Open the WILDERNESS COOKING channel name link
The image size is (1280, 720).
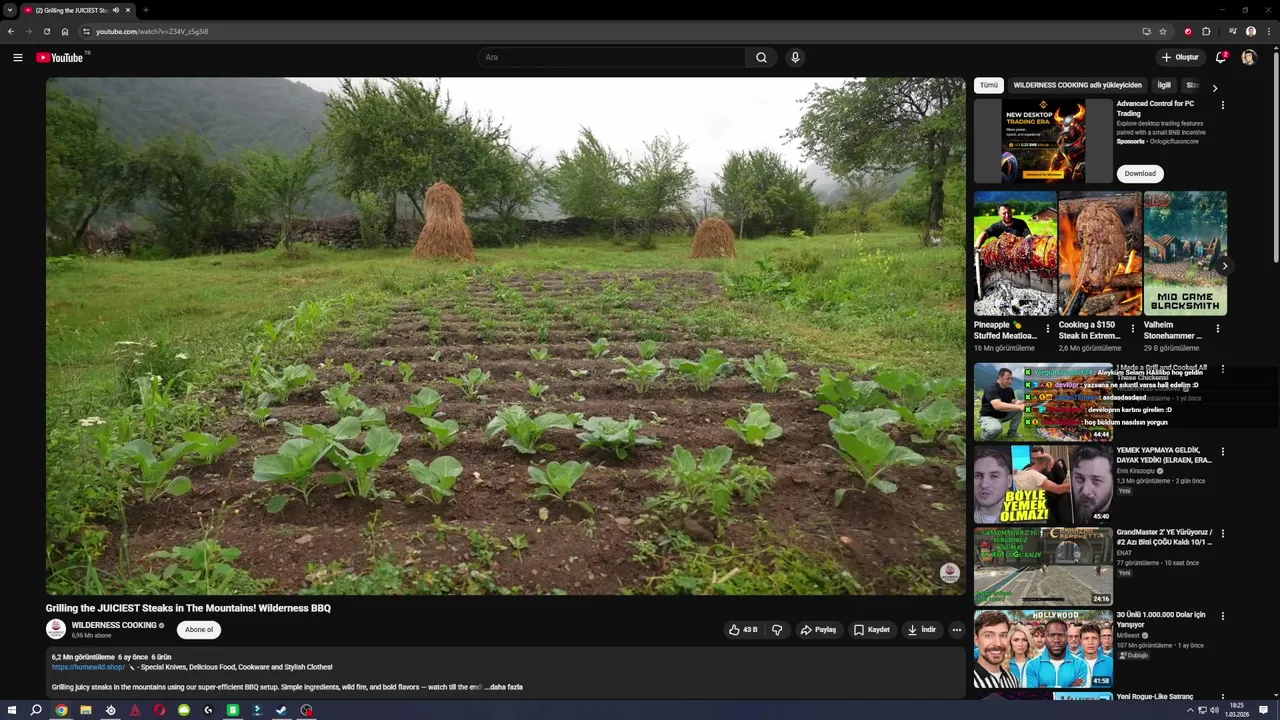(114, 625)
